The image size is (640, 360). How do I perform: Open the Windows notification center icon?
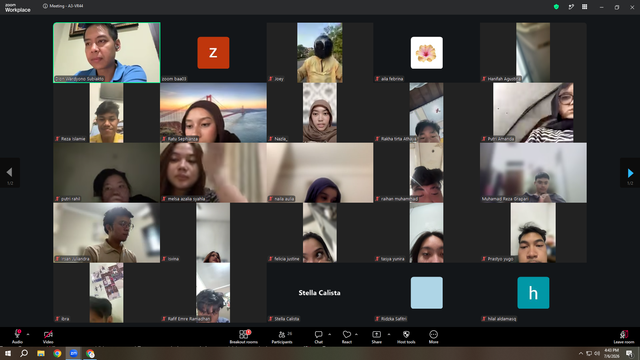[629, 353]
